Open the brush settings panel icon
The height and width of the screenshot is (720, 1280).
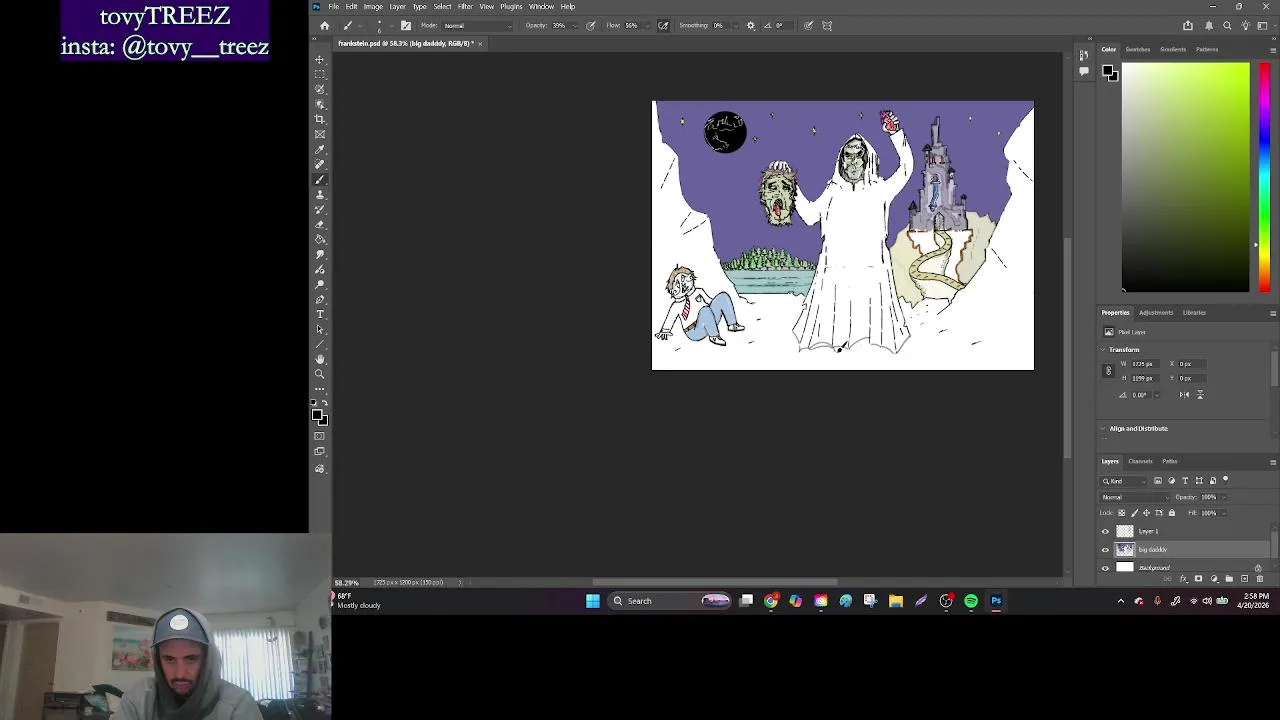point(405,25)
